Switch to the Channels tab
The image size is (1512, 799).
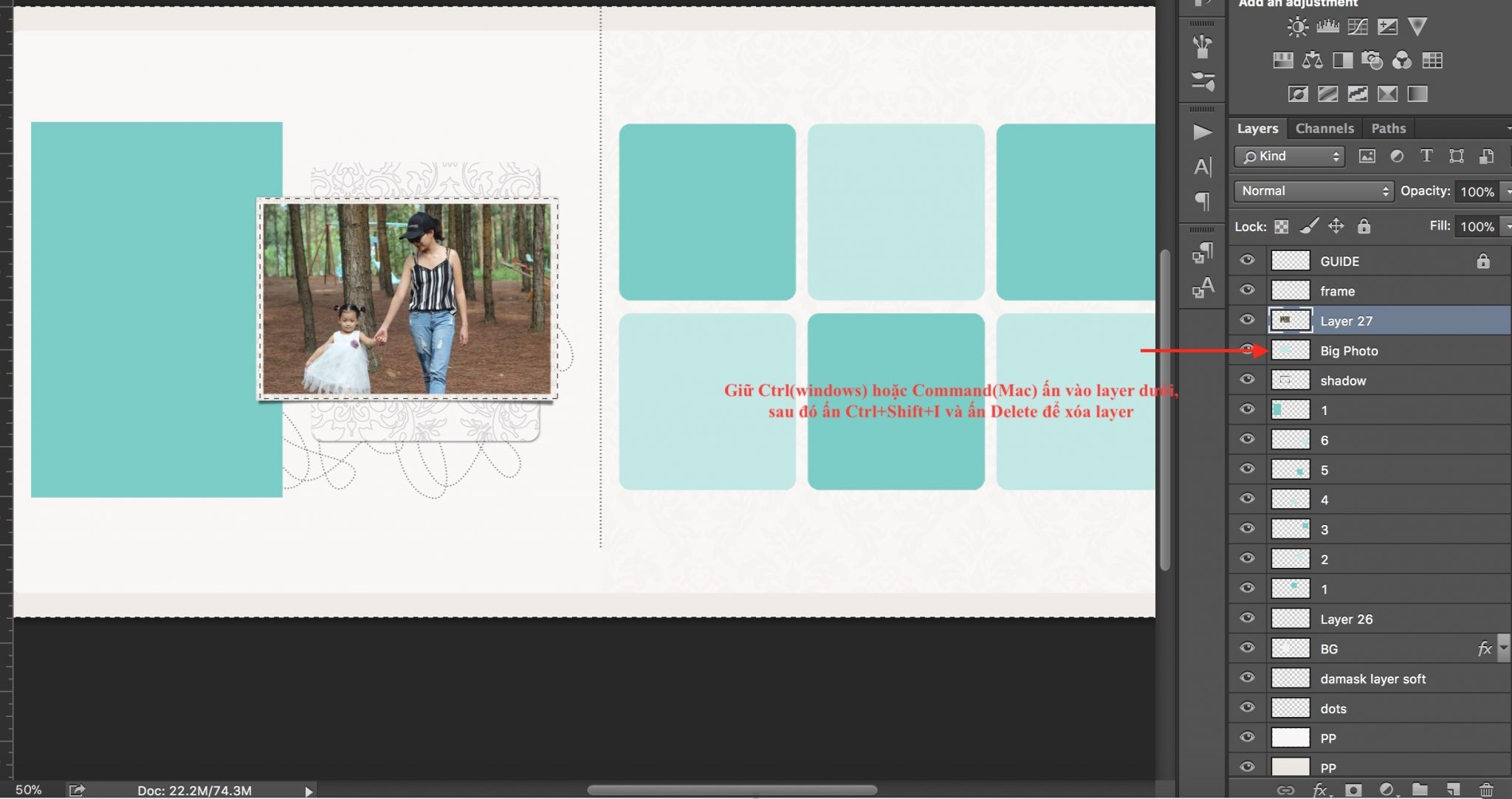click(1324, 128)
